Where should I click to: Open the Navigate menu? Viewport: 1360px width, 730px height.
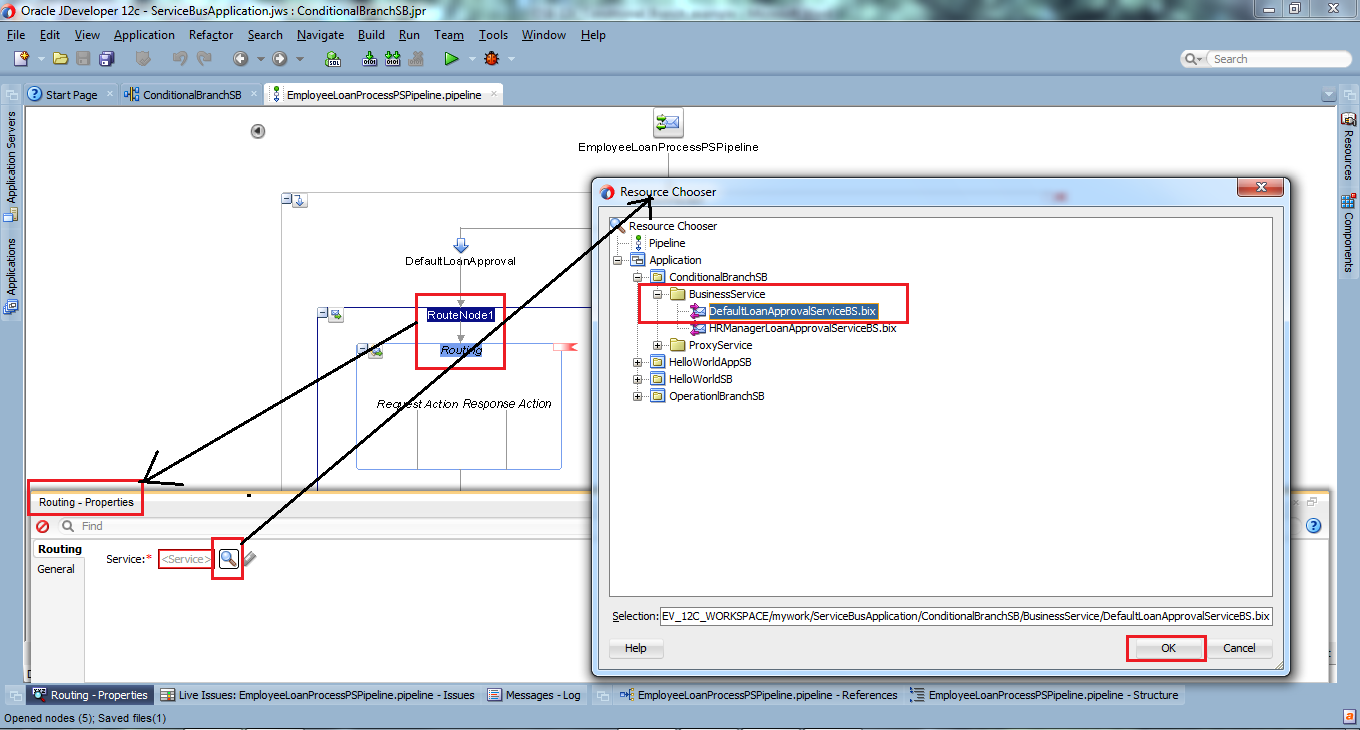[320, 35]
